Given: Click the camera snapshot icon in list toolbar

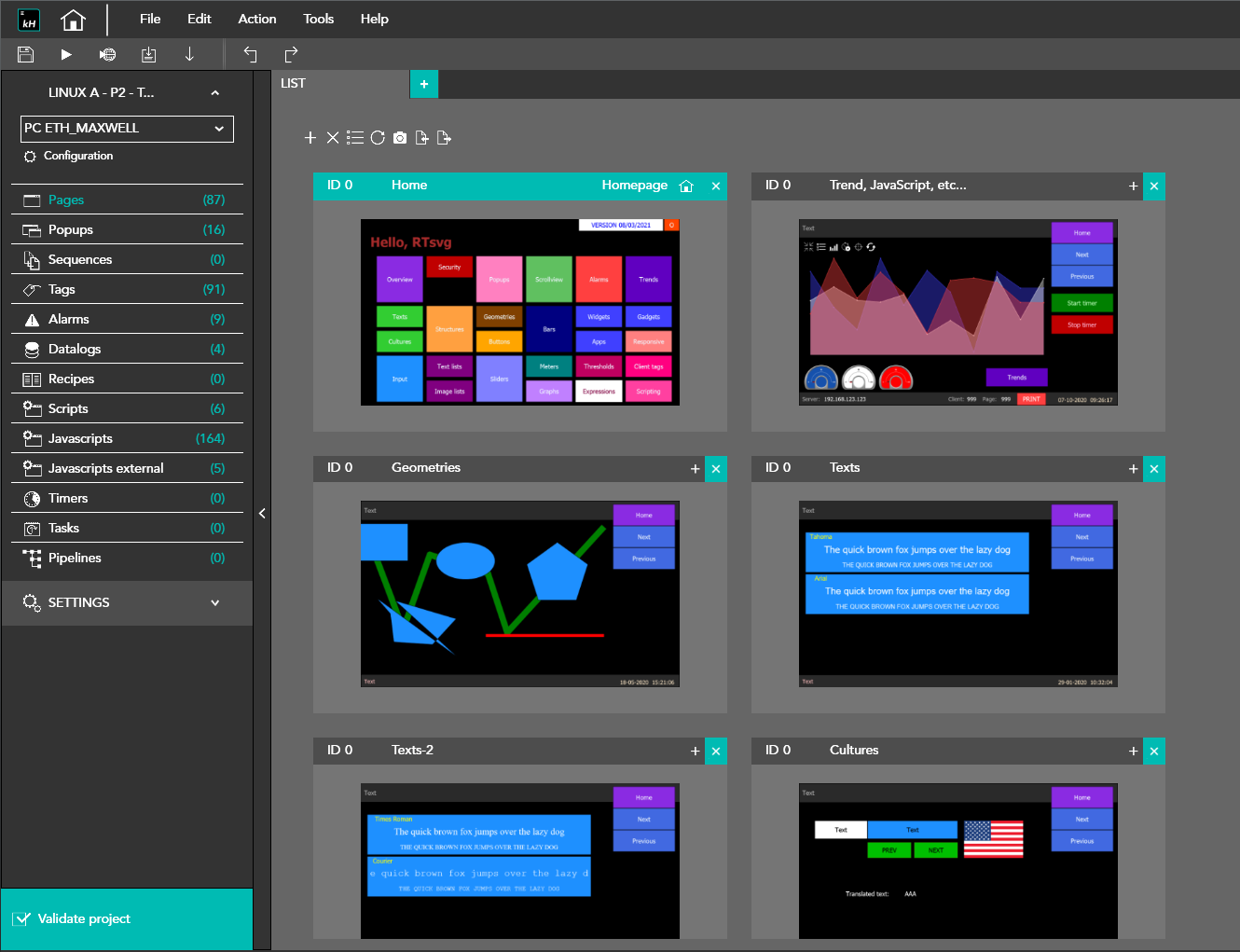Looking at the screenshot, I should coord(400,138).
